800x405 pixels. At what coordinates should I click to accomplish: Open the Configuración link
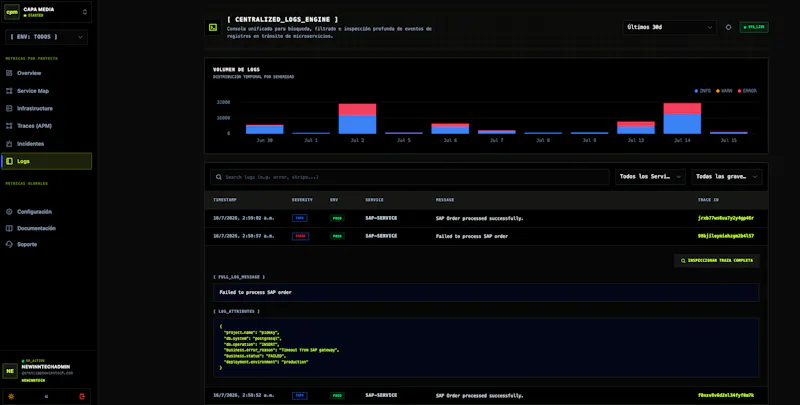(30, 212)
